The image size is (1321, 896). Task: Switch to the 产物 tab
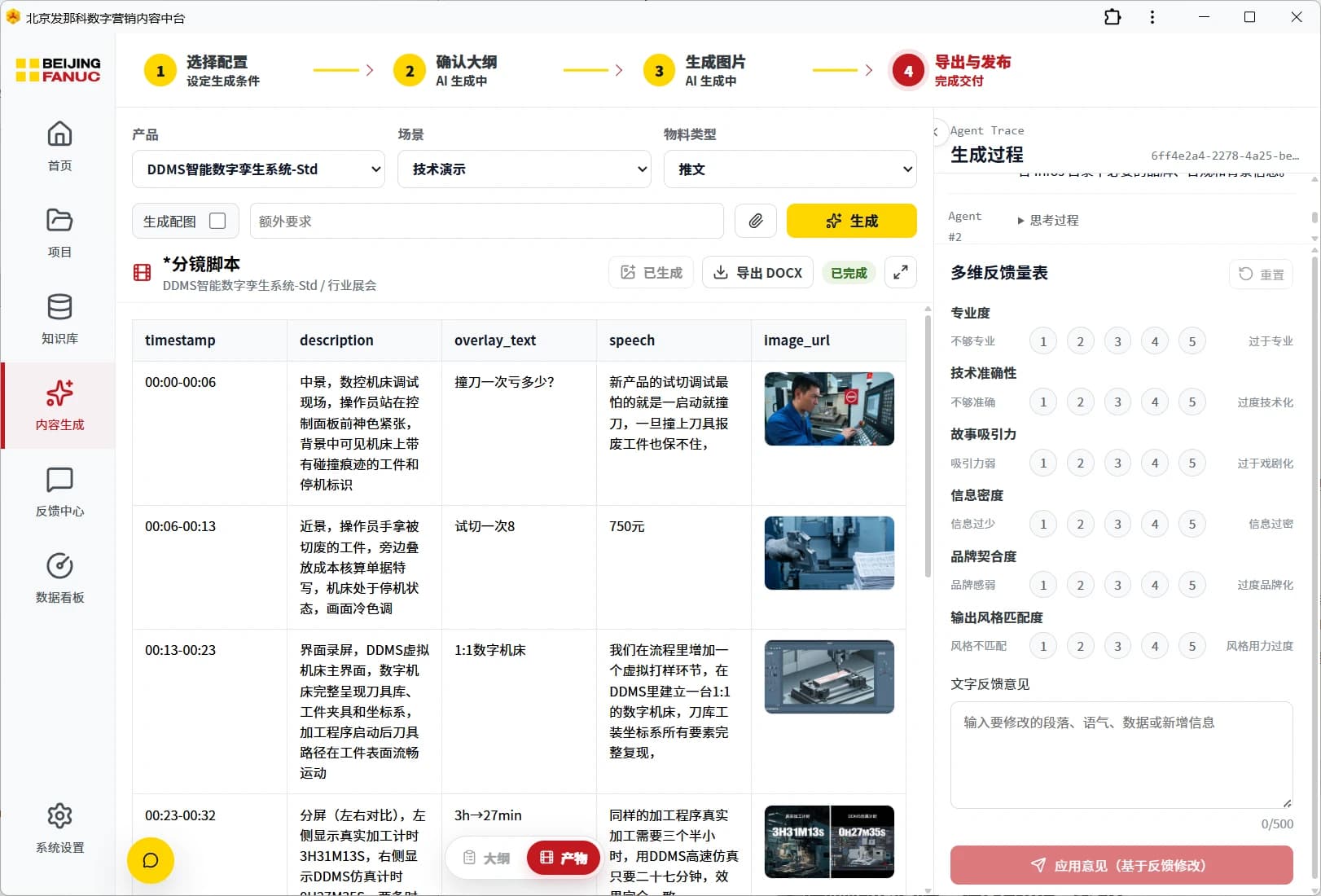click(x=564, y=858)
